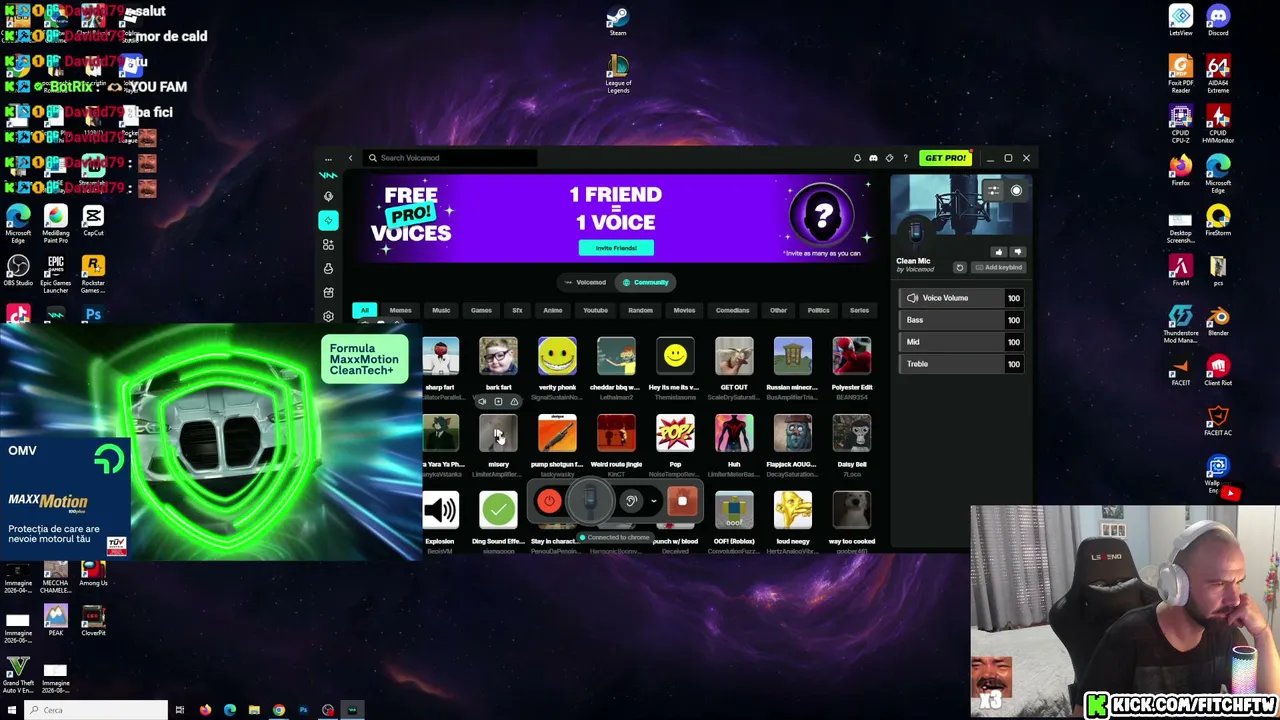Viewport: 1280px width, 720px height.
Task: Toggle the hear-myself ear button
Action: [x=631, y=501]
